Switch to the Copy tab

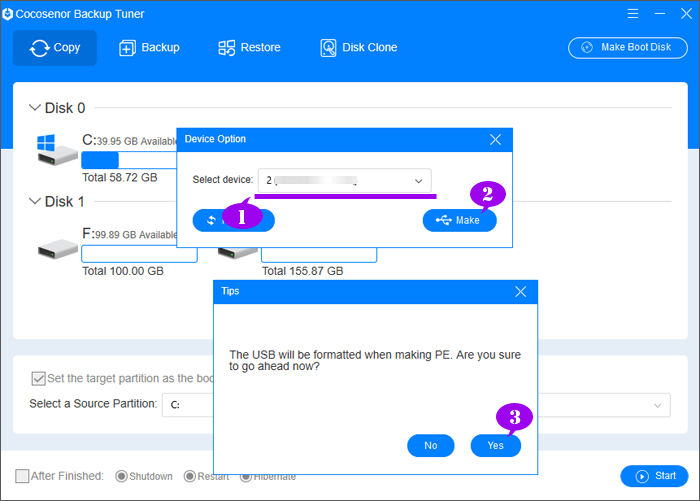click(x=55, y=48)
